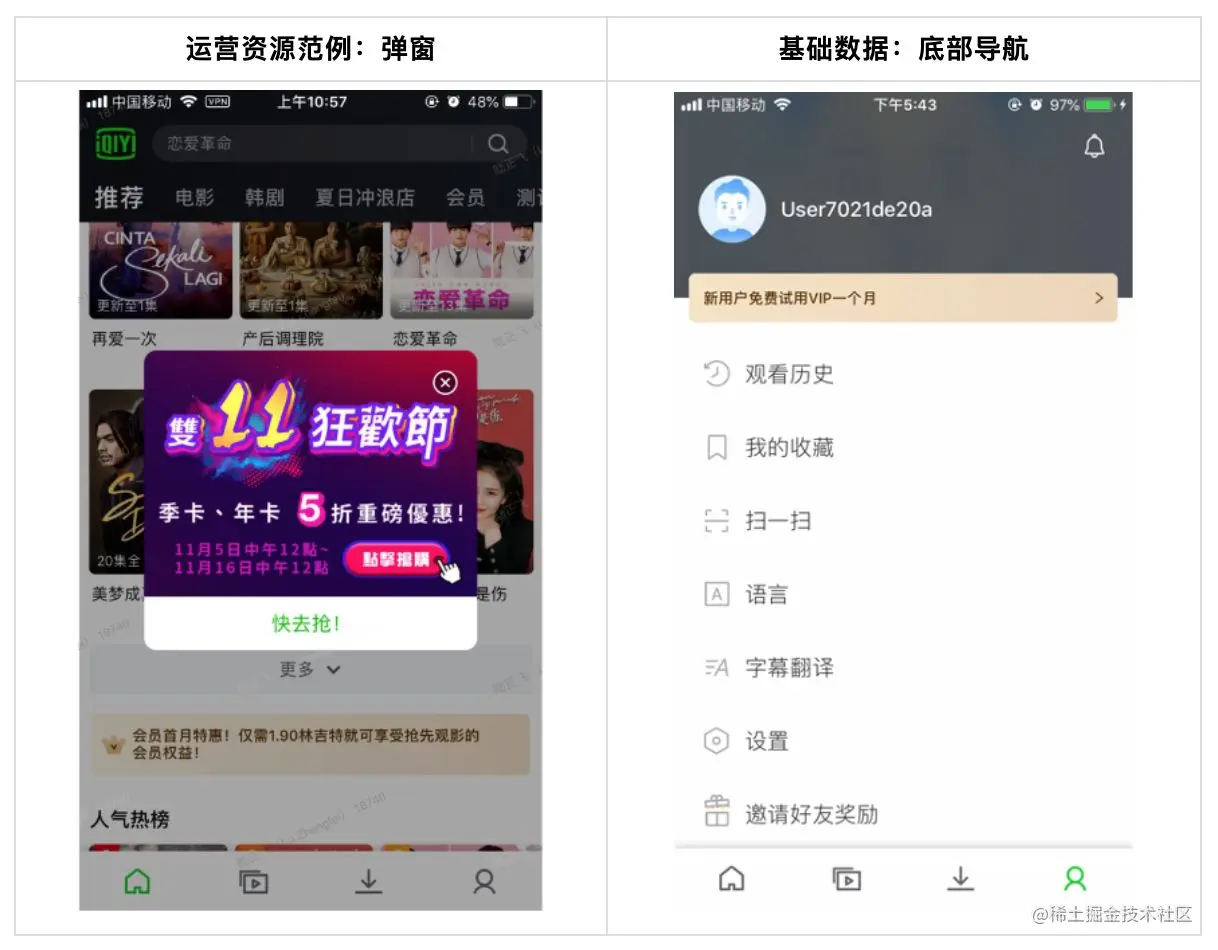The width and height of the screenshot is (1218, 950).
Task: Tap the 扫一扫 scan icon
Action: pyautogui.click(x=717, y=521)
